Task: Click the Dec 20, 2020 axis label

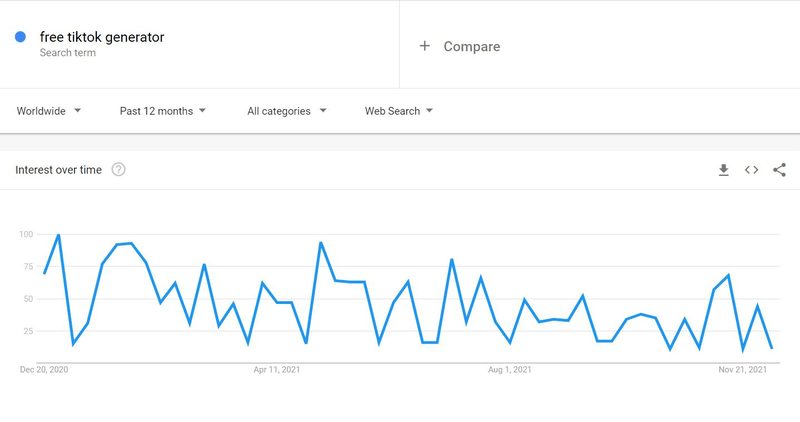Action: coord(44,369)
